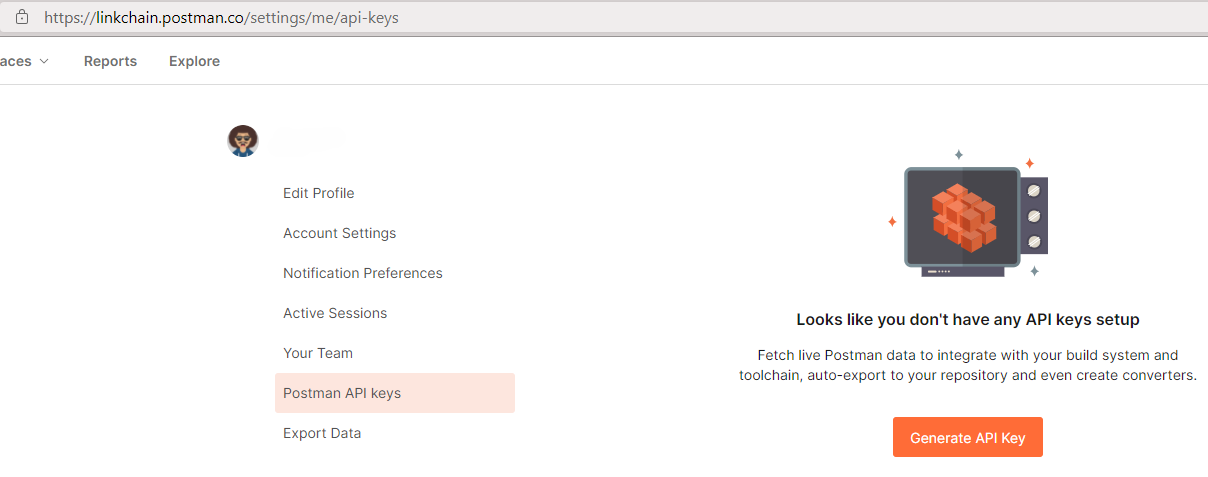Viewport: 1208px width, 477px height.
Task: Open the Reports menu item
Action: click(x=110, y=61)
